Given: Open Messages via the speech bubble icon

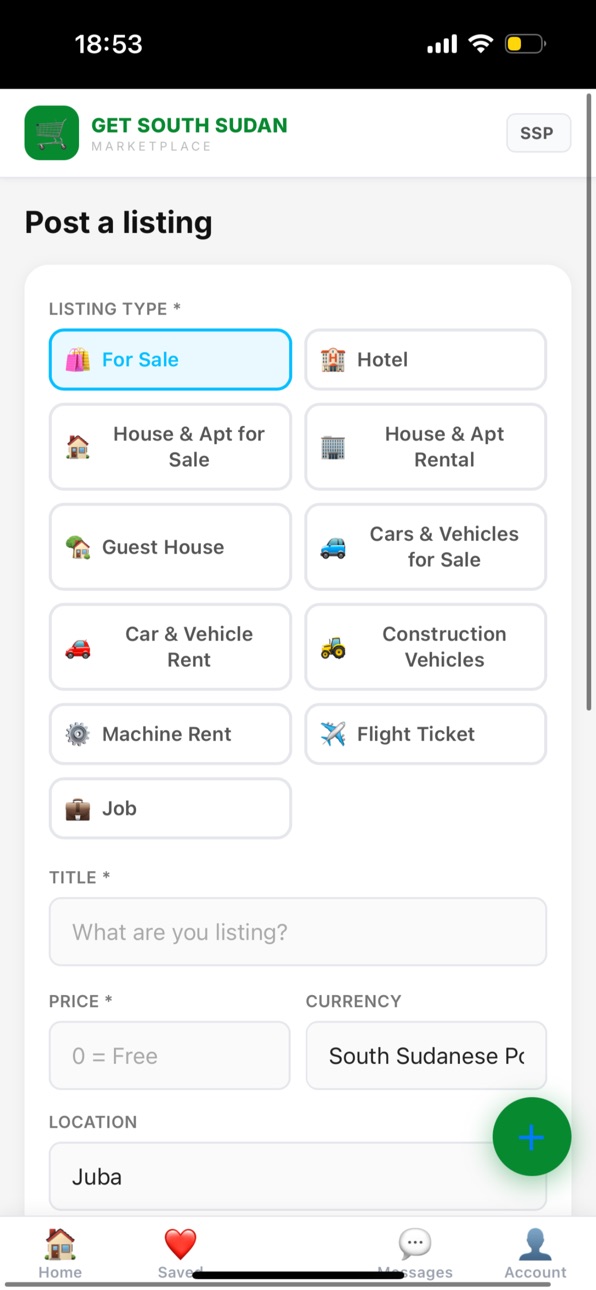Looking at the screenshot, I should (x=415, y=1243).
